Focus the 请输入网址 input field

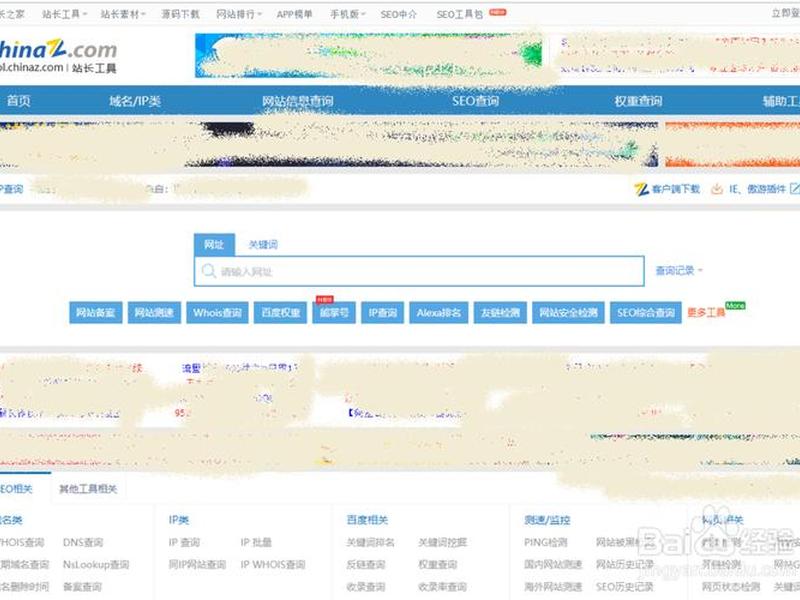click(x=419, y=271)
